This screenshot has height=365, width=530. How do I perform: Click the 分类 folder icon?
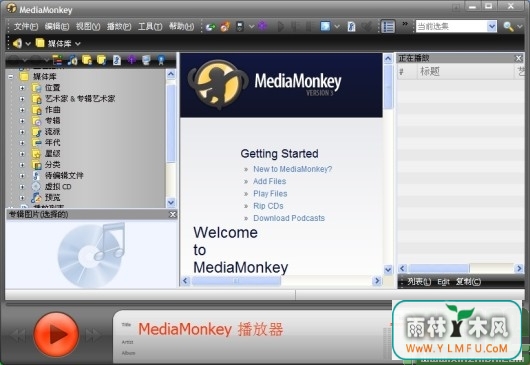(x=37, y=165)
